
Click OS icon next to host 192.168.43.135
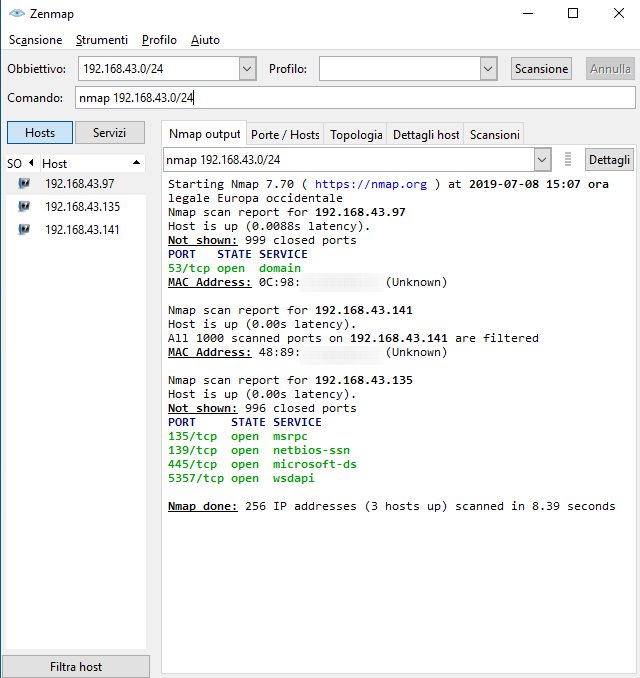click(23, 207)
